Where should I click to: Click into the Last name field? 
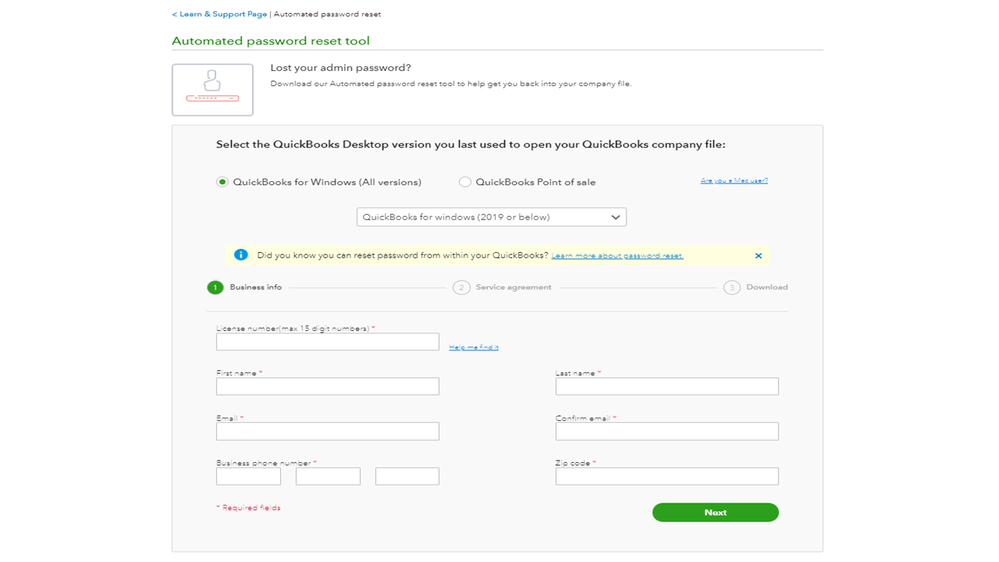666,387
